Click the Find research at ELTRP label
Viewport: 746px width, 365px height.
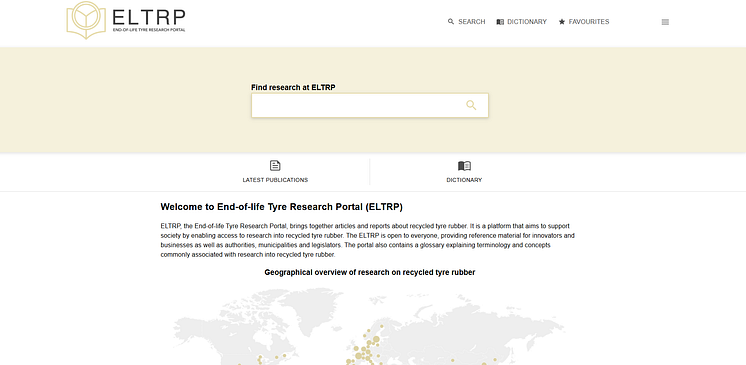point(293,88)
